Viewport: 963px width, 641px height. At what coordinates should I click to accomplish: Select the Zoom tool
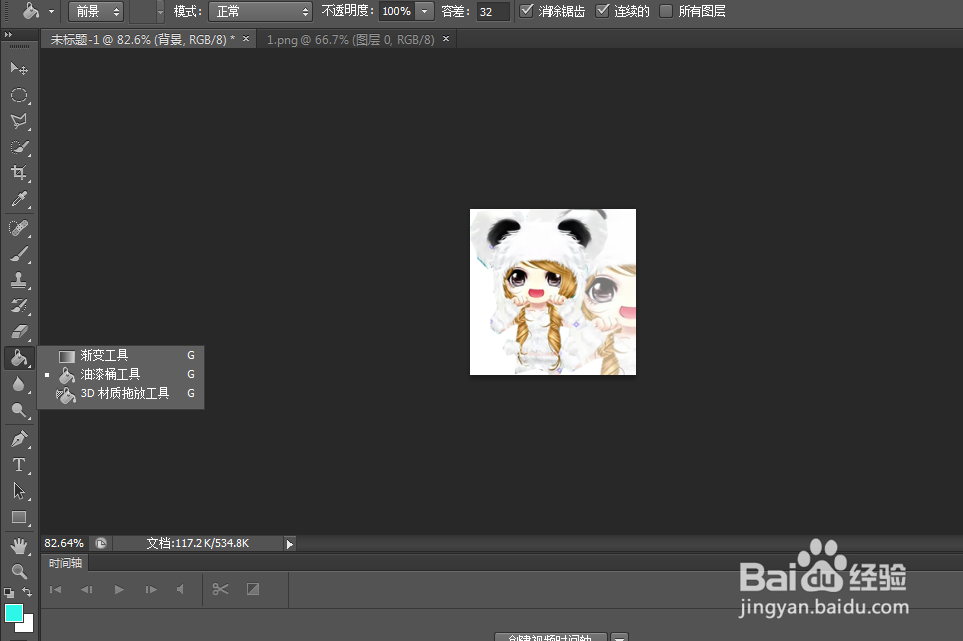pyautogui.click(x=19, y=572)
